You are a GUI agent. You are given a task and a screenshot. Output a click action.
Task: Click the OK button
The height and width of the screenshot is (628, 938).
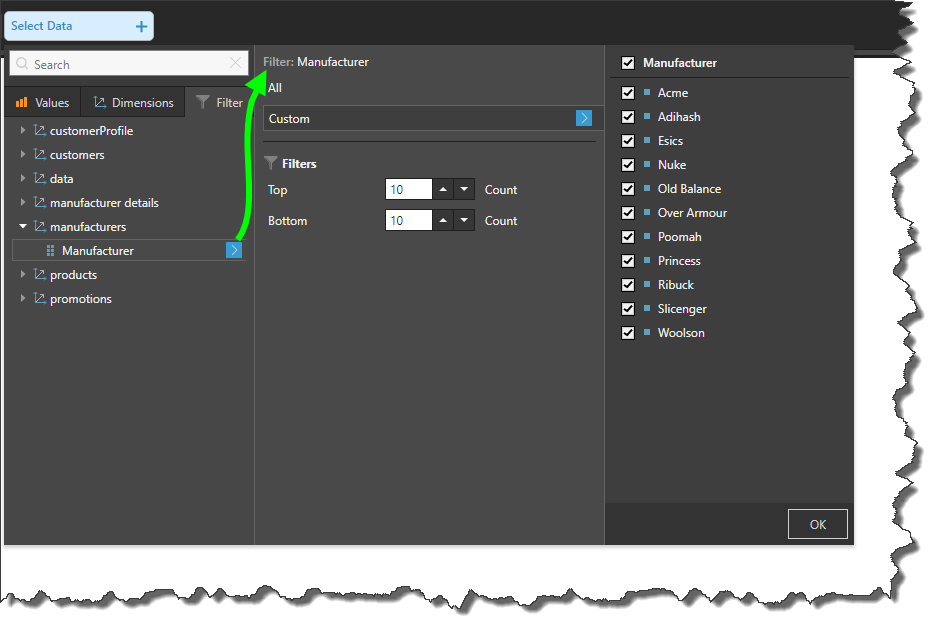(817, 525)
